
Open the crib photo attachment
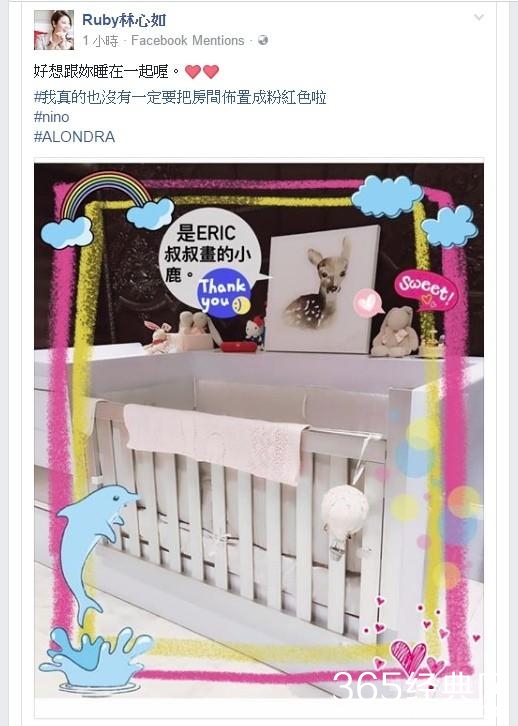(259, 430)
